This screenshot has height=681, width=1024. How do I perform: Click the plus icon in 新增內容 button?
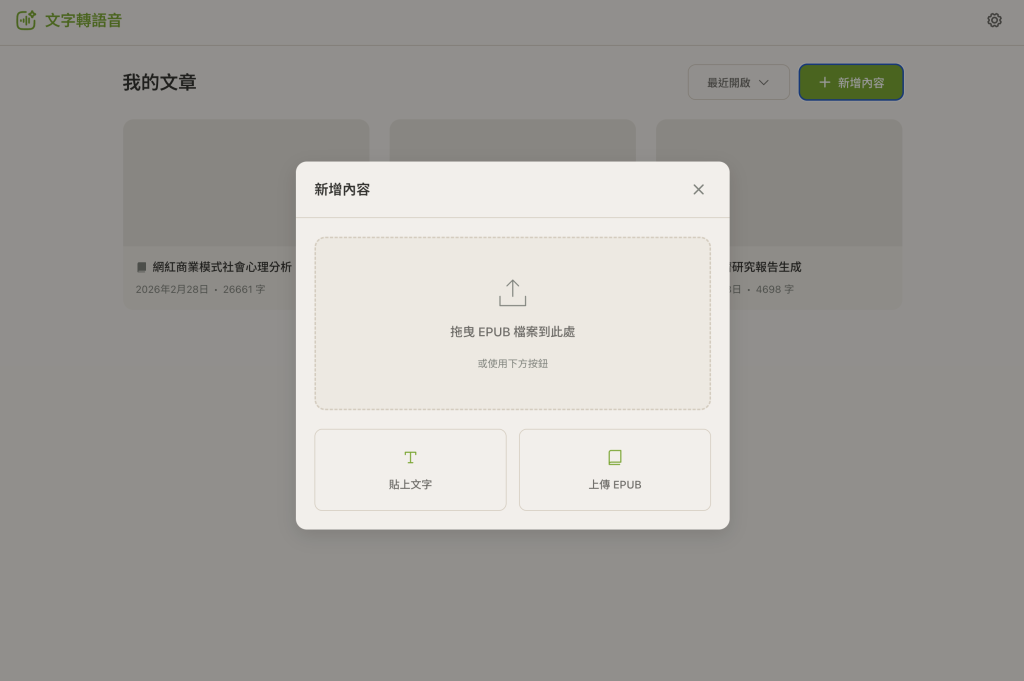pos(824,82)
